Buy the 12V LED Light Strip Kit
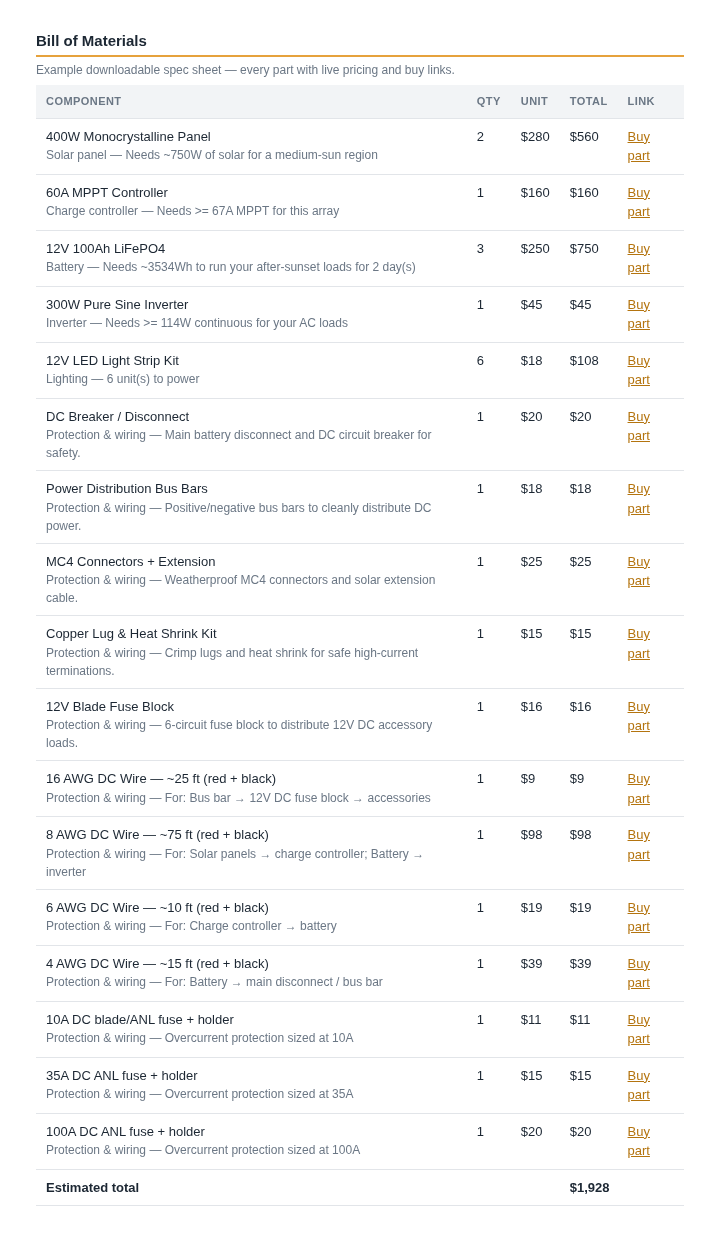The height and width of the screenshot is (1238, 720). point(639,370)
